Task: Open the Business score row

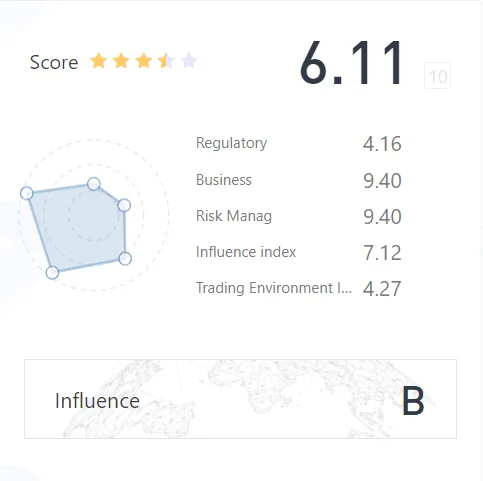Action: [299, 180]
